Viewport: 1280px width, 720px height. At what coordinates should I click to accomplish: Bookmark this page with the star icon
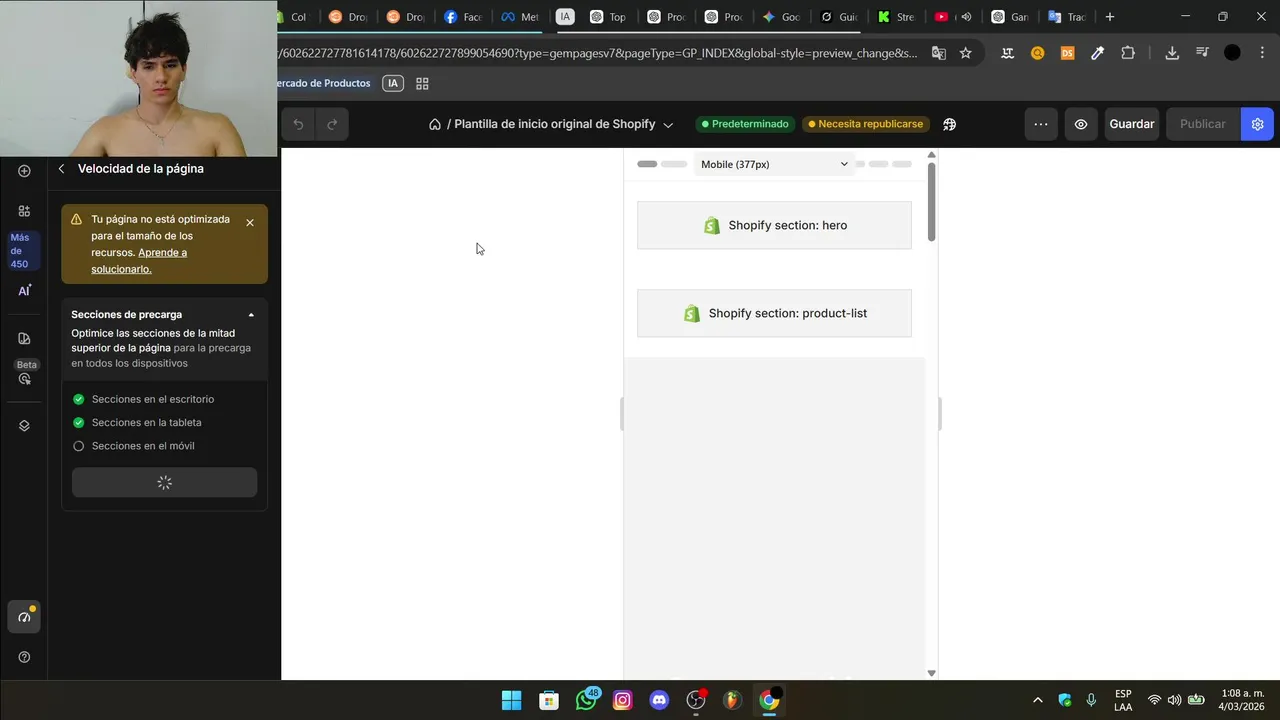point(965,53)
